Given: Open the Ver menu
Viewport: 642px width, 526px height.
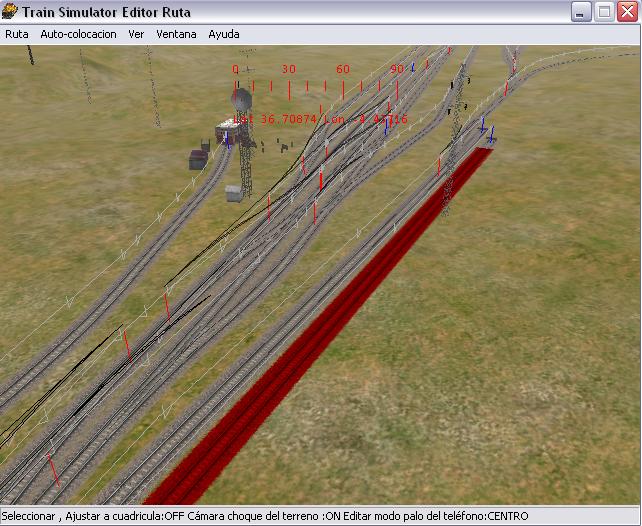Looking at the screenshot, I should 136,34.
